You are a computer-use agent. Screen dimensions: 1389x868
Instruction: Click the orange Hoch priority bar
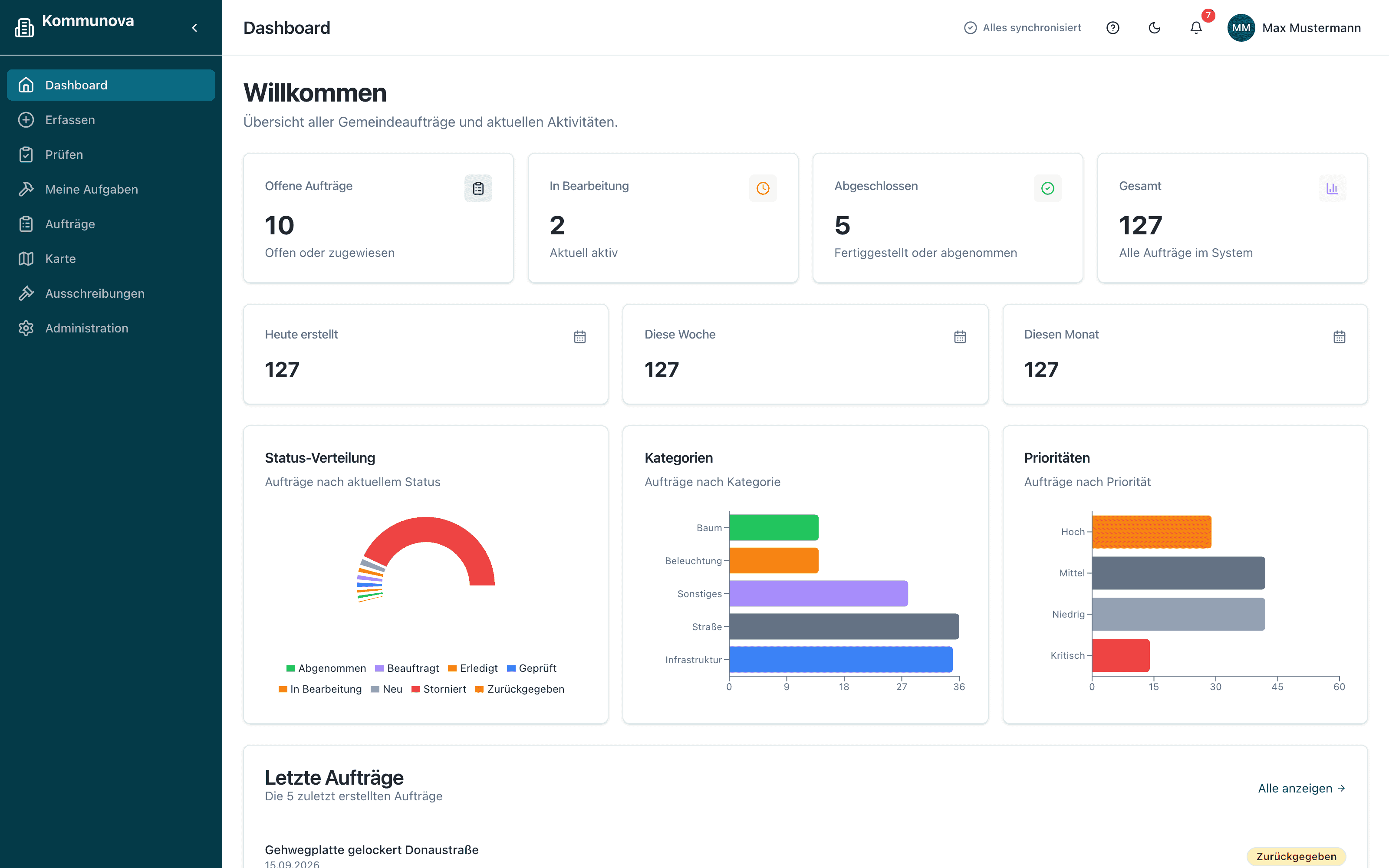click(1152, 532)
